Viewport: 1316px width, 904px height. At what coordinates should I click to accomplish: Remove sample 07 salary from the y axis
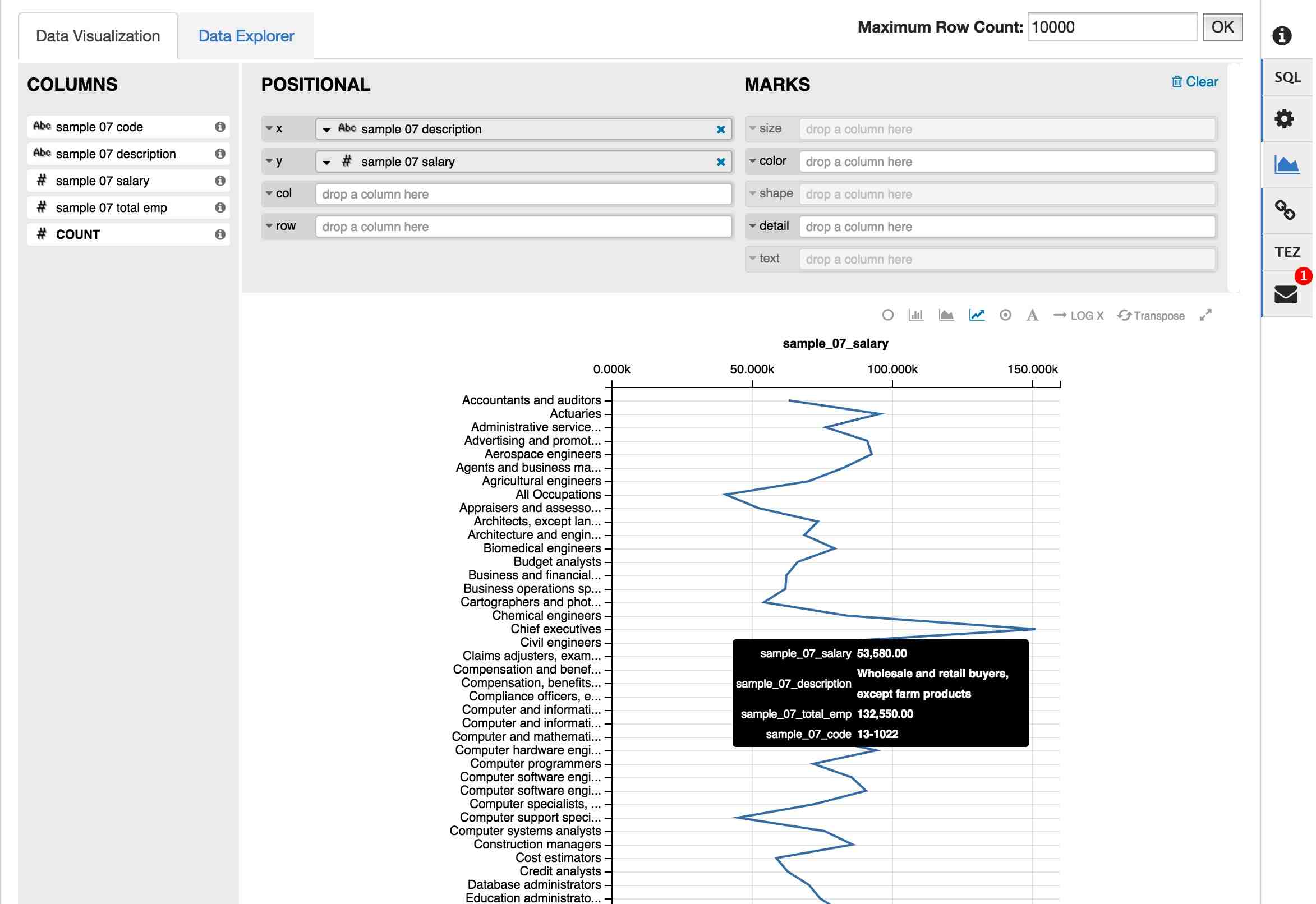[x=721, y=162]
